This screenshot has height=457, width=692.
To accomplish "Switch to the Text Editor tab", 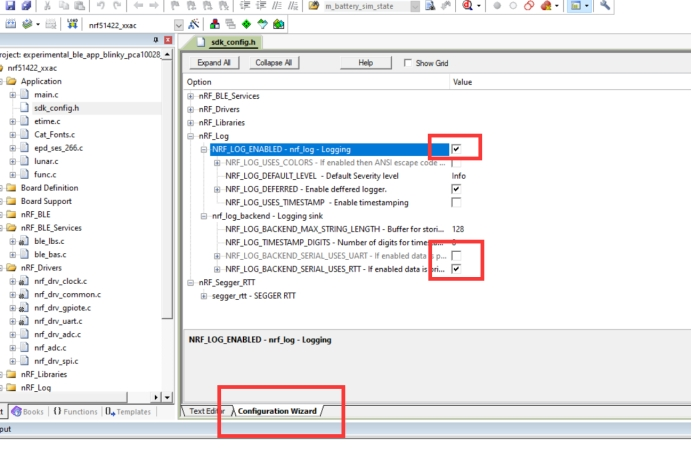I will [x=206, y=411].
